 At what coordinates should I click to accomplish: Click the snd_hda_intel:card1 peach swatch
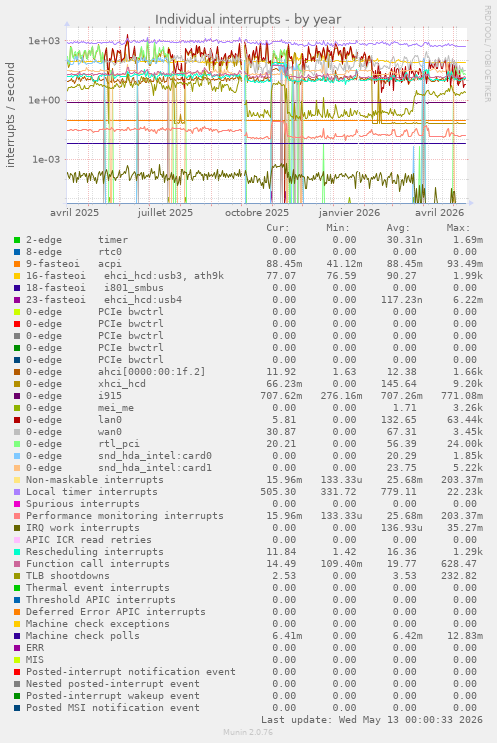(x=17, y=468)
